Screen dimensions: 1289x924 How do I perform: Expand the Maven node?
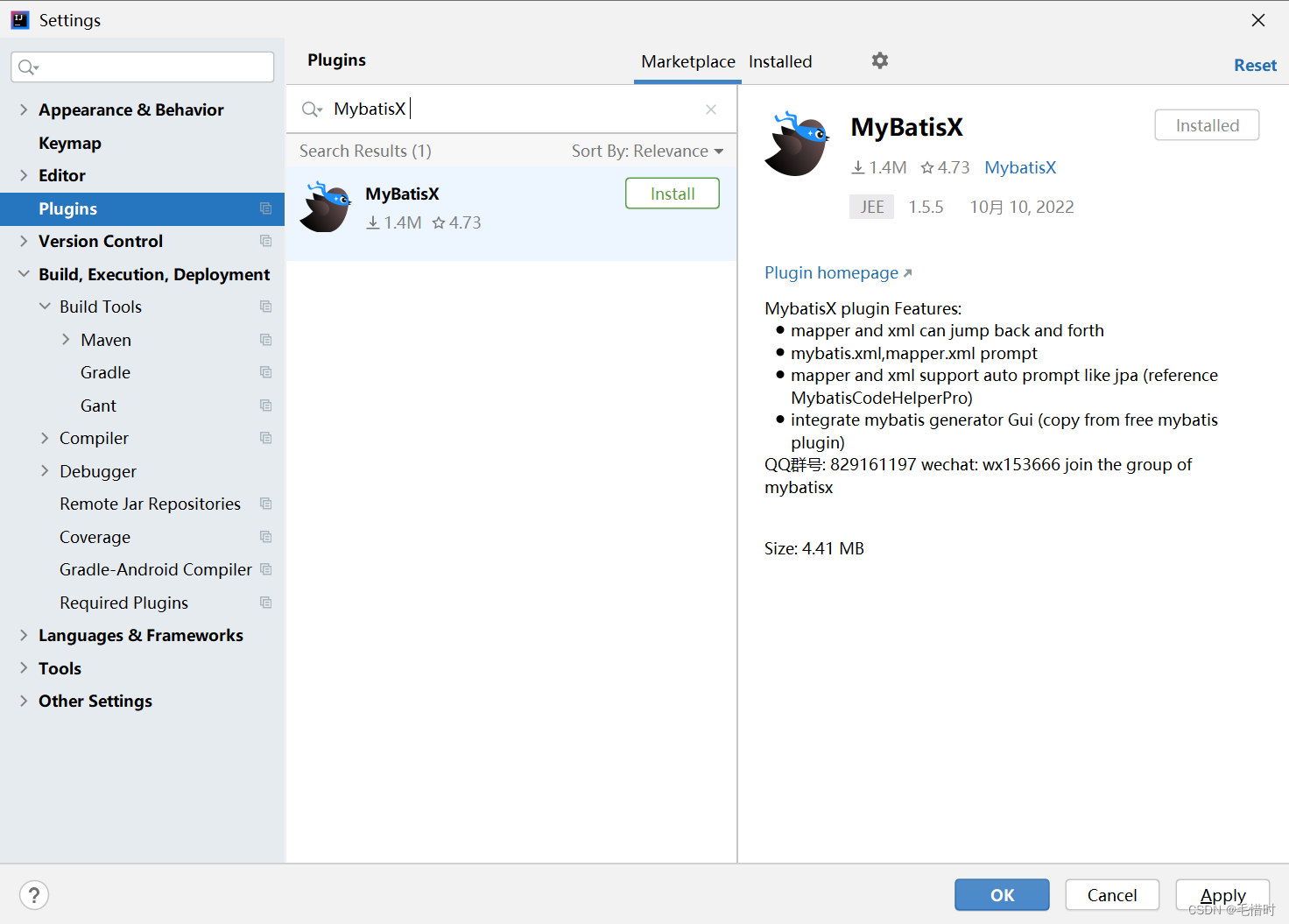[66, 340]
